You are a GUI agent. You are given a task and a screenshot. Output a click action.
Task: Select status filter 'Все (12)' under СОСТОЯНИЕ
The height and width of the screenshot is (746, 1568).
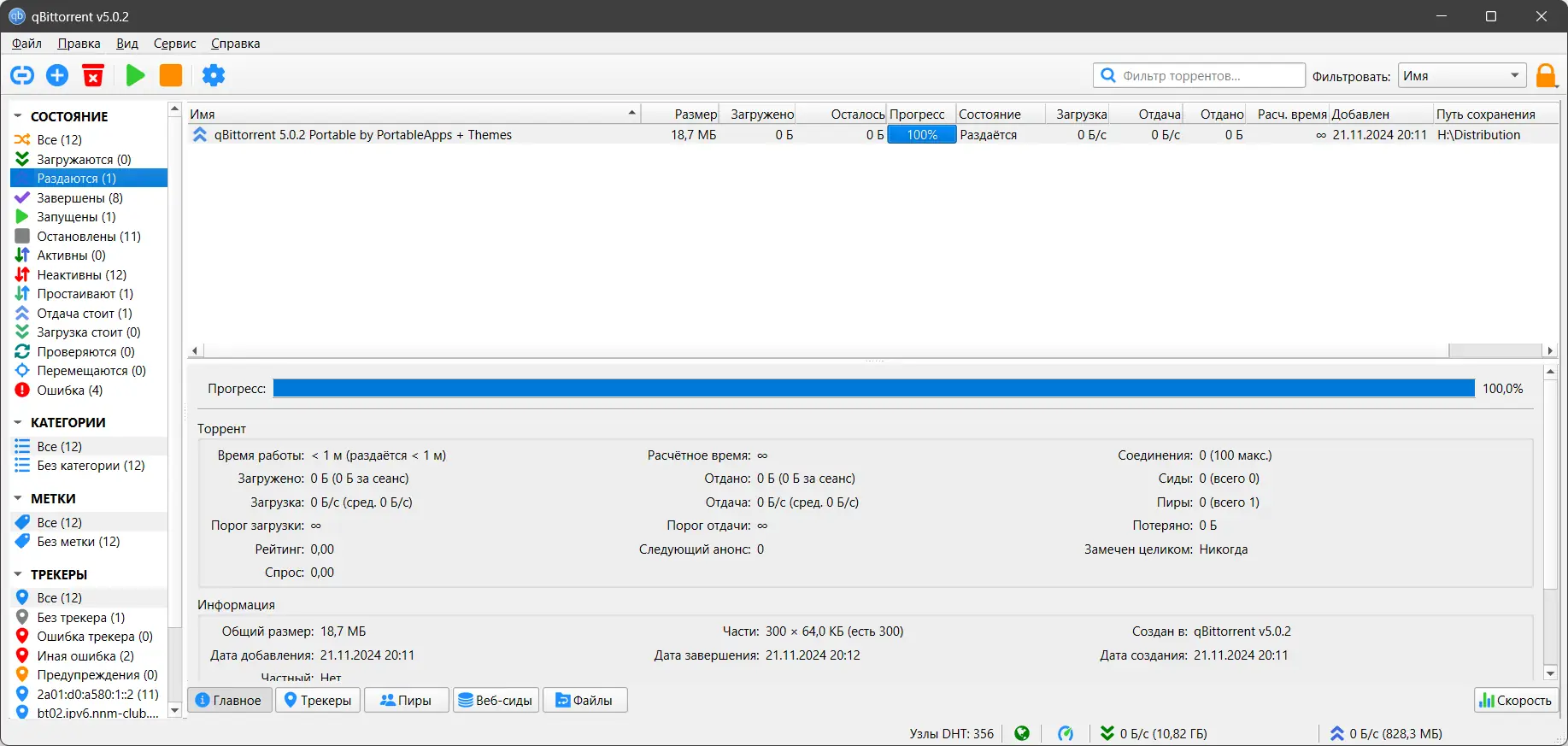coord(89,139)
